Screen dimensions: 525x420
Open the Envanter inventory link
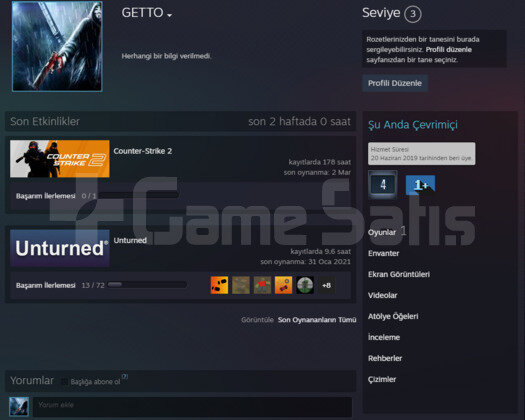pos(383,253)
